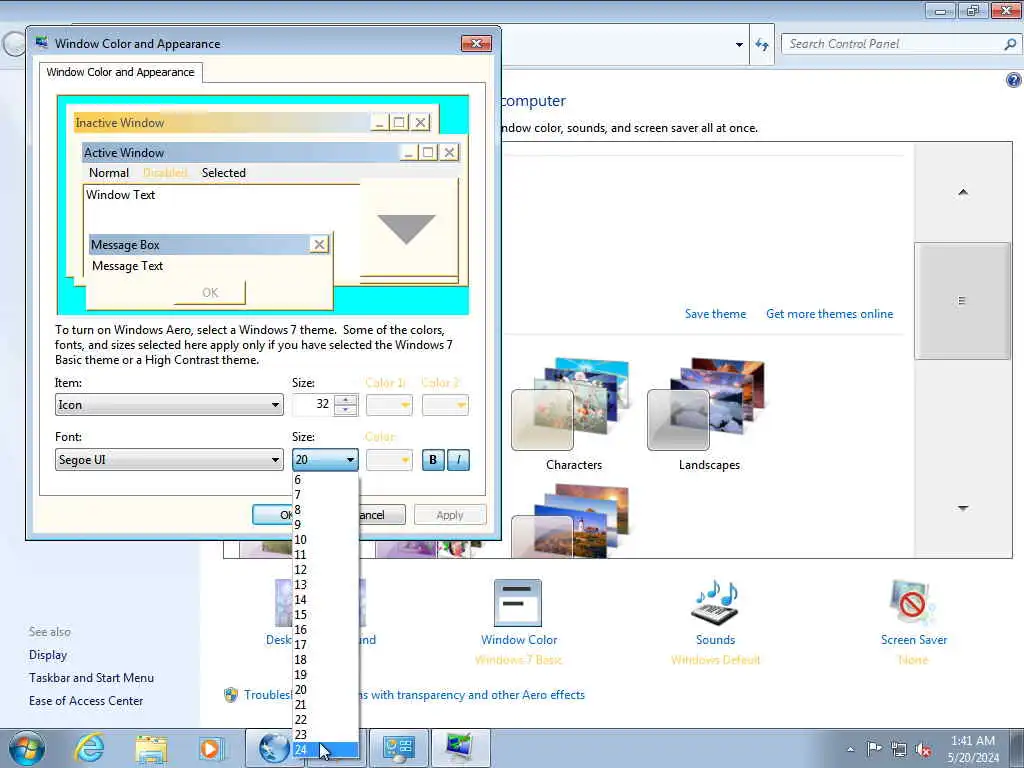Select font size 24 in list
1024x768 pixels.
[x=325, y=750]
